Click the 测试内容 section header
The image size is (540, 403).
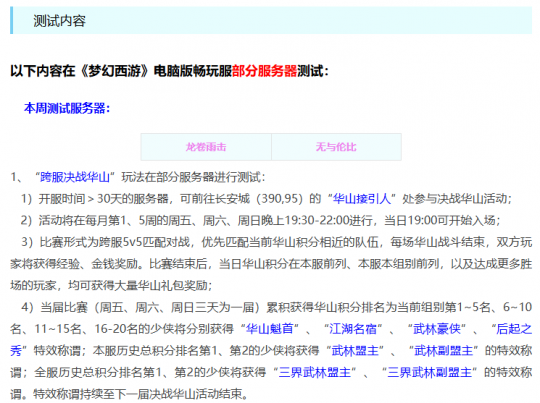59,21
